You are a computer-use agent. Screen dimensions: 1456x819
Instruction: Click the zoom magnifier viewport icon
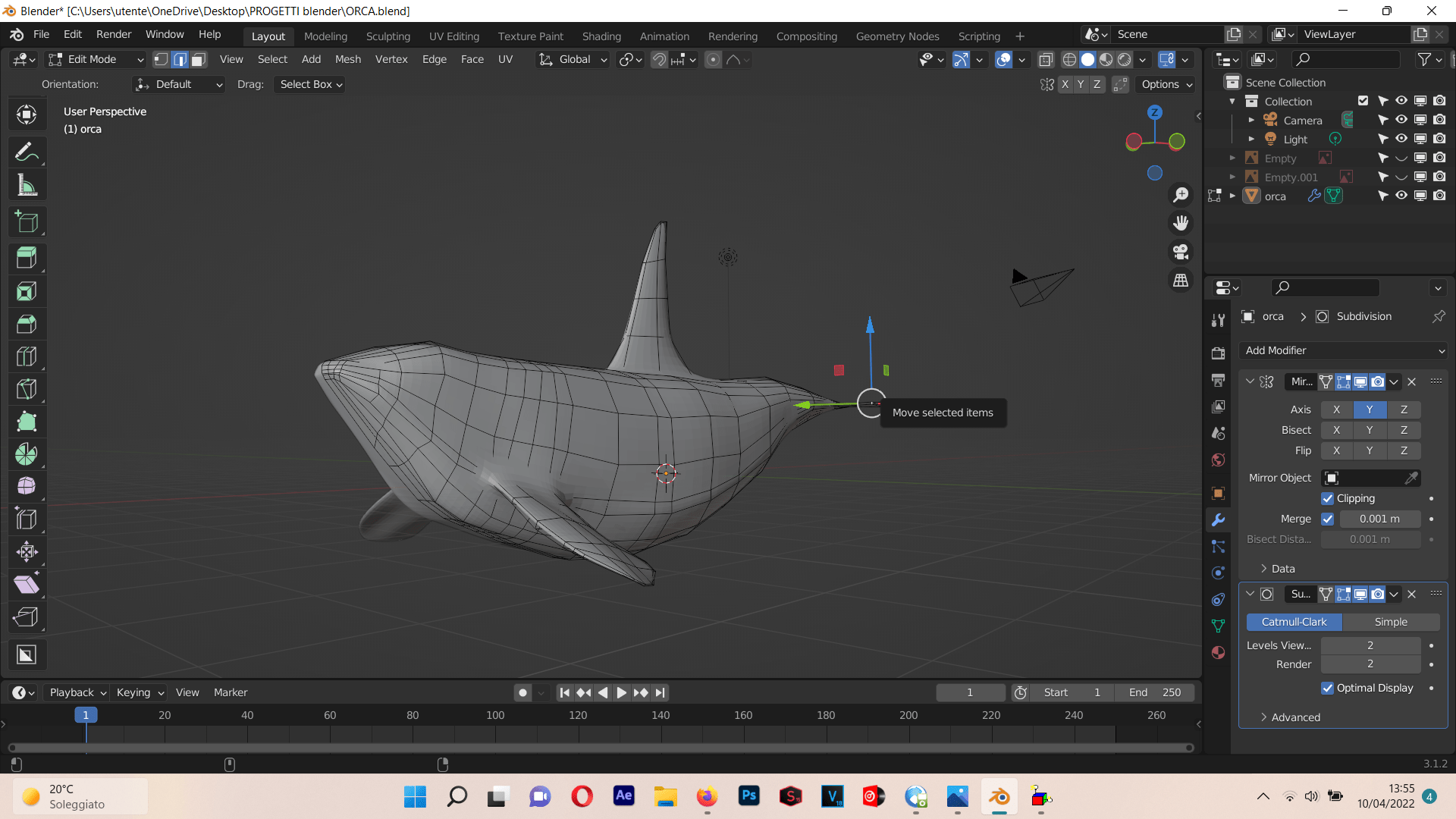[x=1181, y=195]
